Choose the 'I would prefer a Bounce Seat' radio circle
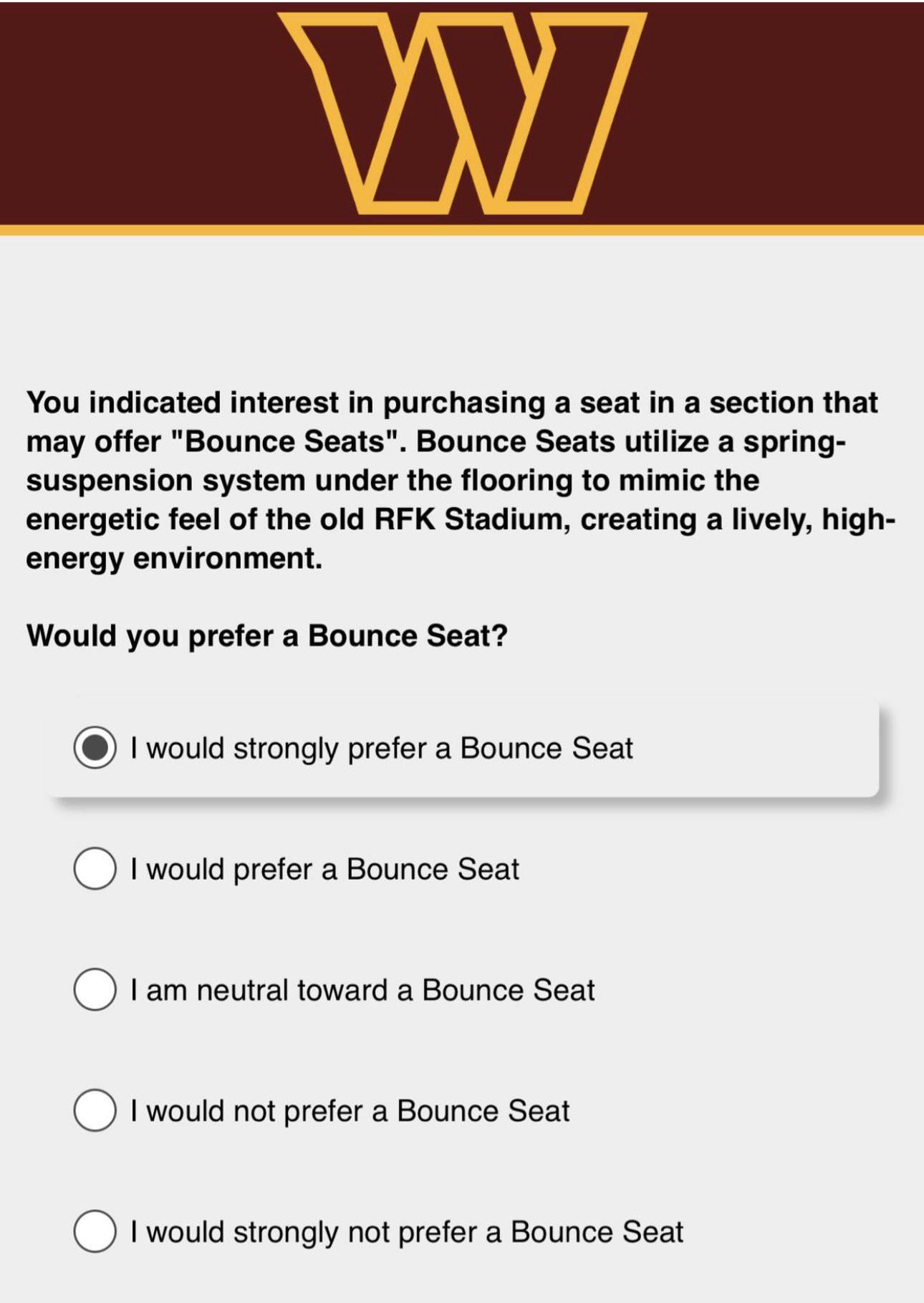 [95, 869]
